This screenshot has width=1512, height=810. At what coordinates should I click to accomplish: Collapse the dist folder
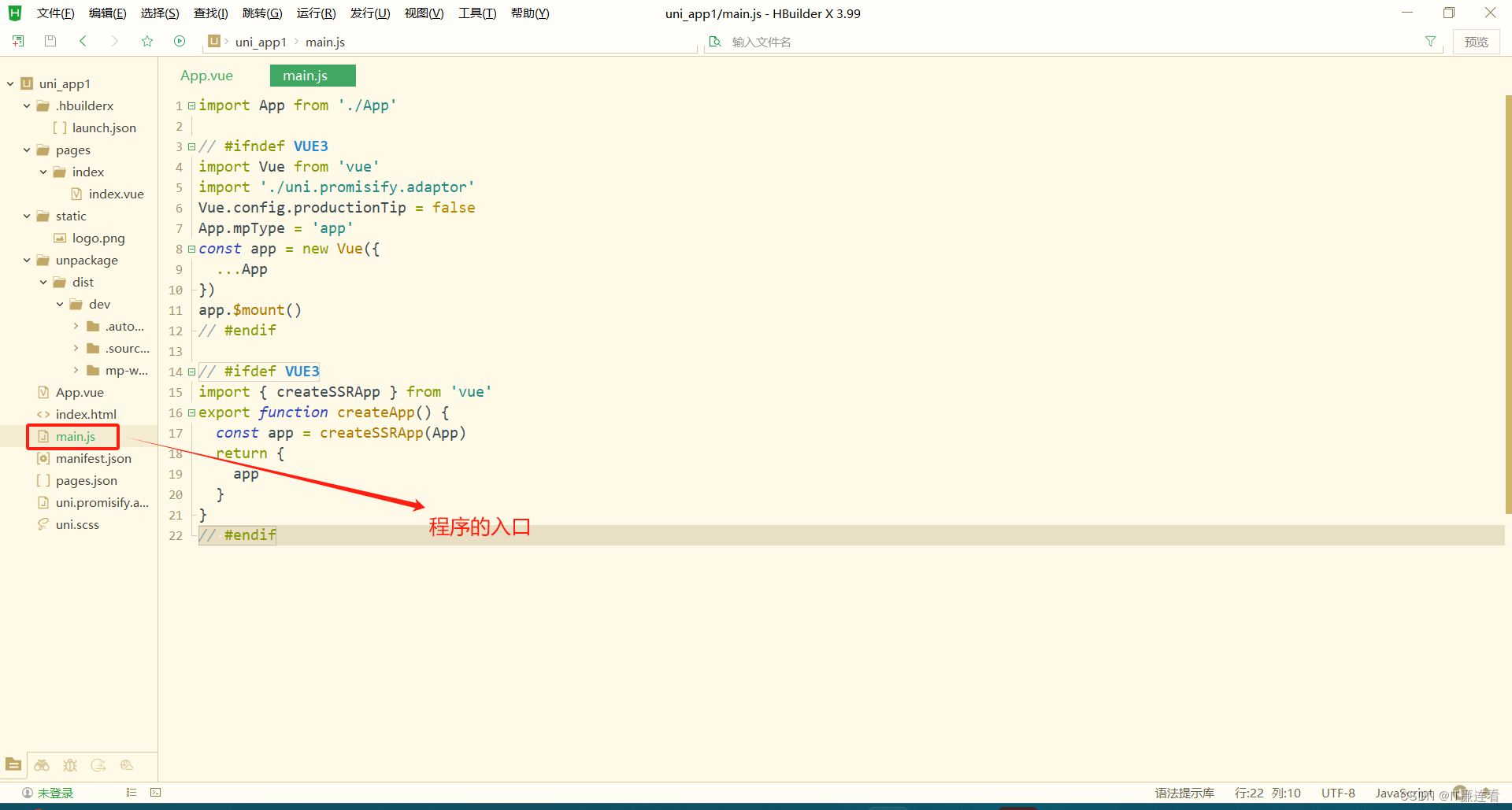pos(43,282)
